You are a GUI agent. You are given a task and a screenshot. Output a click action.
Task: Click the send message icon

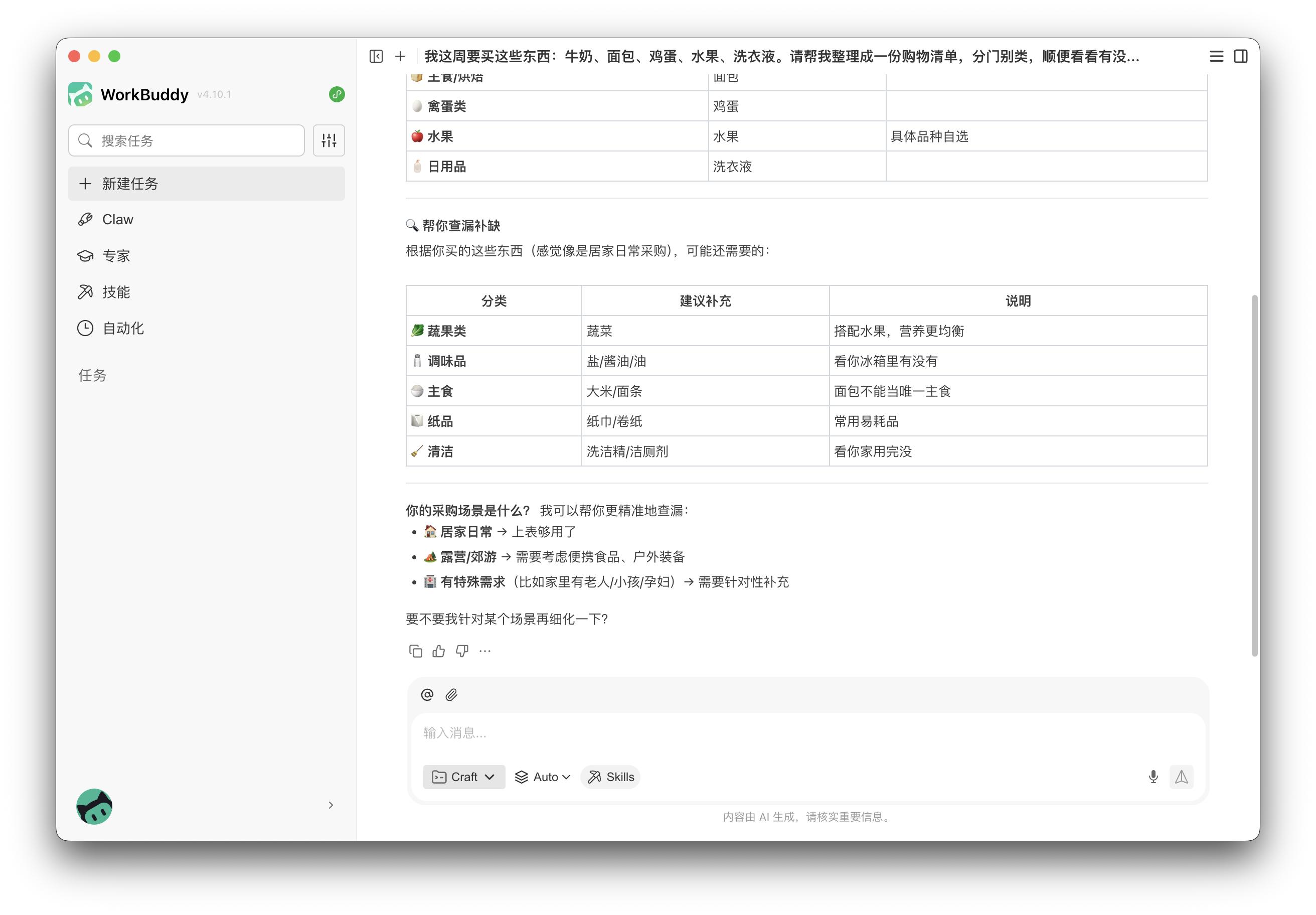[x=1181, y=777]
